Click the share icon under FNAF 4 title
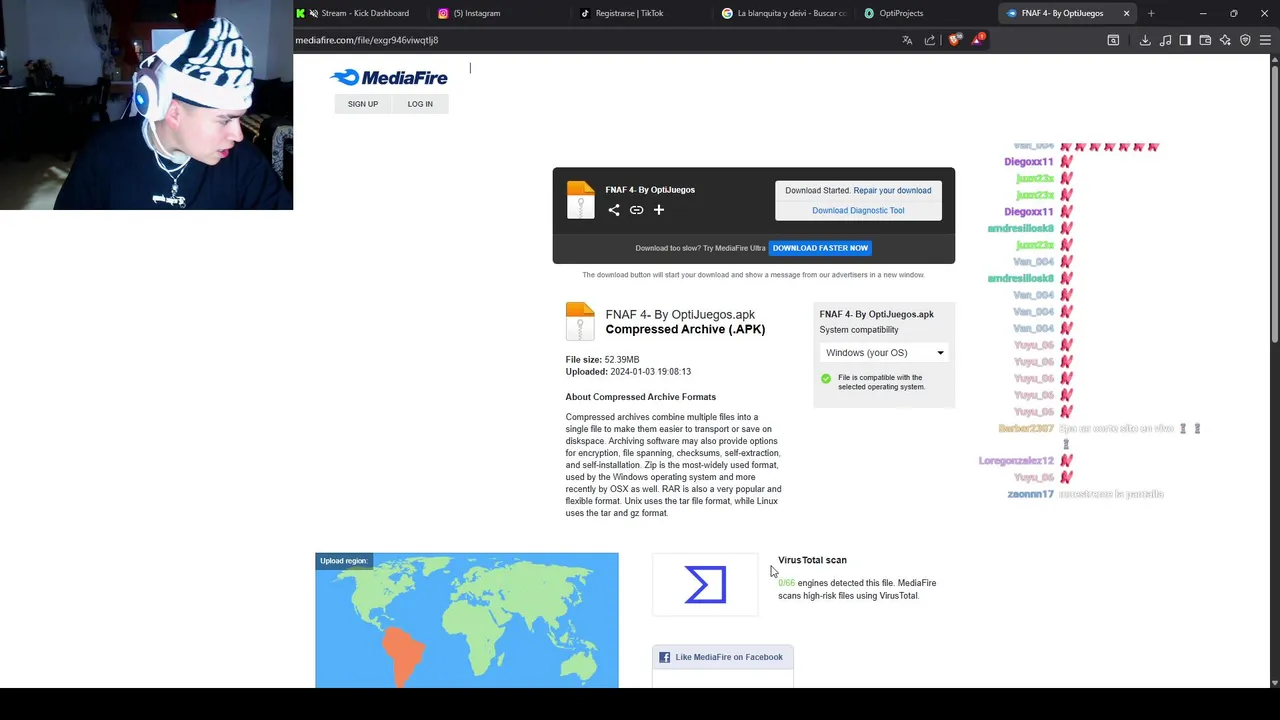The width and height of the screenshot is (1280, 720). (x=614, y=210)
